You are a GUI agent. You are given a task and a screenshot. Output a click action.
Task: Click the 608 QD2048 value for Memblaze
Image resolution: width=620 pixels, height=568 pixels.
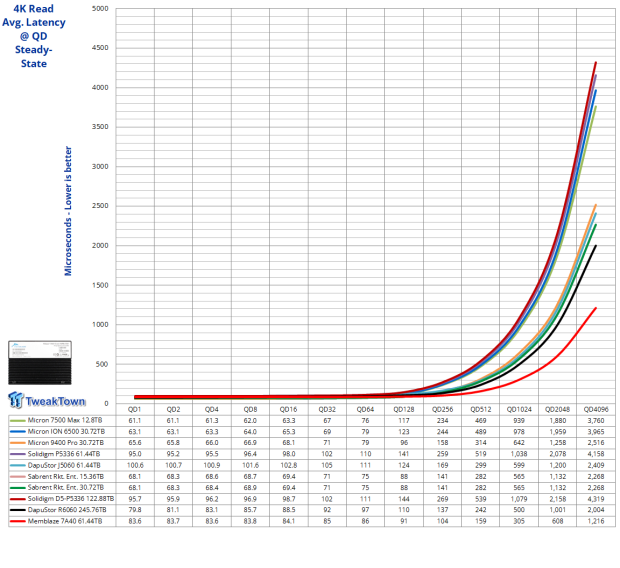pos(558,521)
